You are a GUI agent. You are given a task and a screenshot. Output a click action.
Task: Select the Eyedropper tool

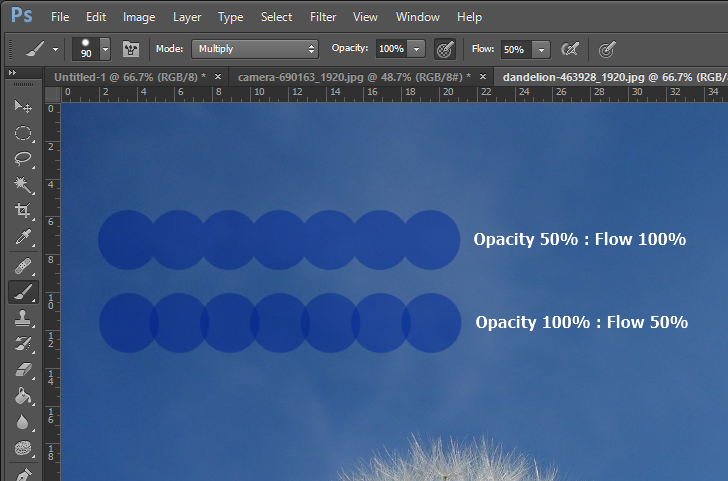point(23,237)
